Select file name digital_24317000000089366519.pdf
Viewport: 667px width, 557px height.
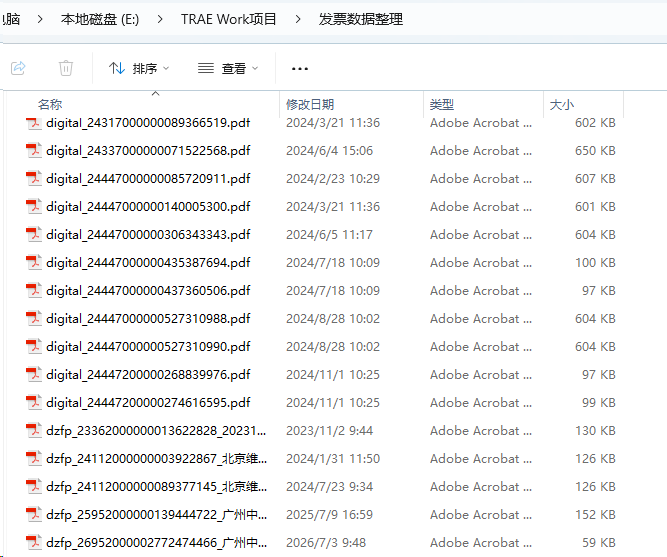(x=148, y=123)
